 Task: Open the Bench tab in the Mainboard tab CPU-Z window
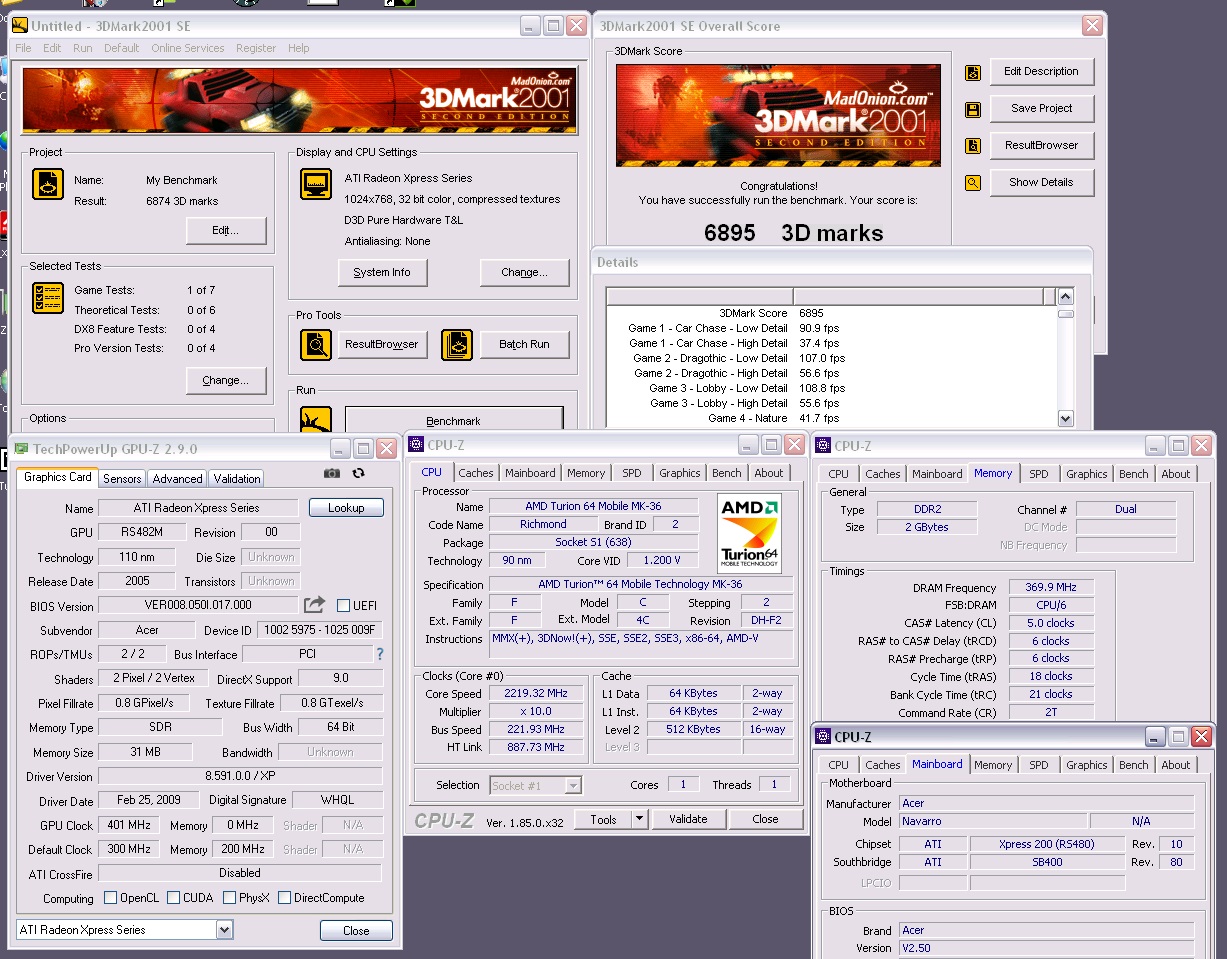[1133, 765]
